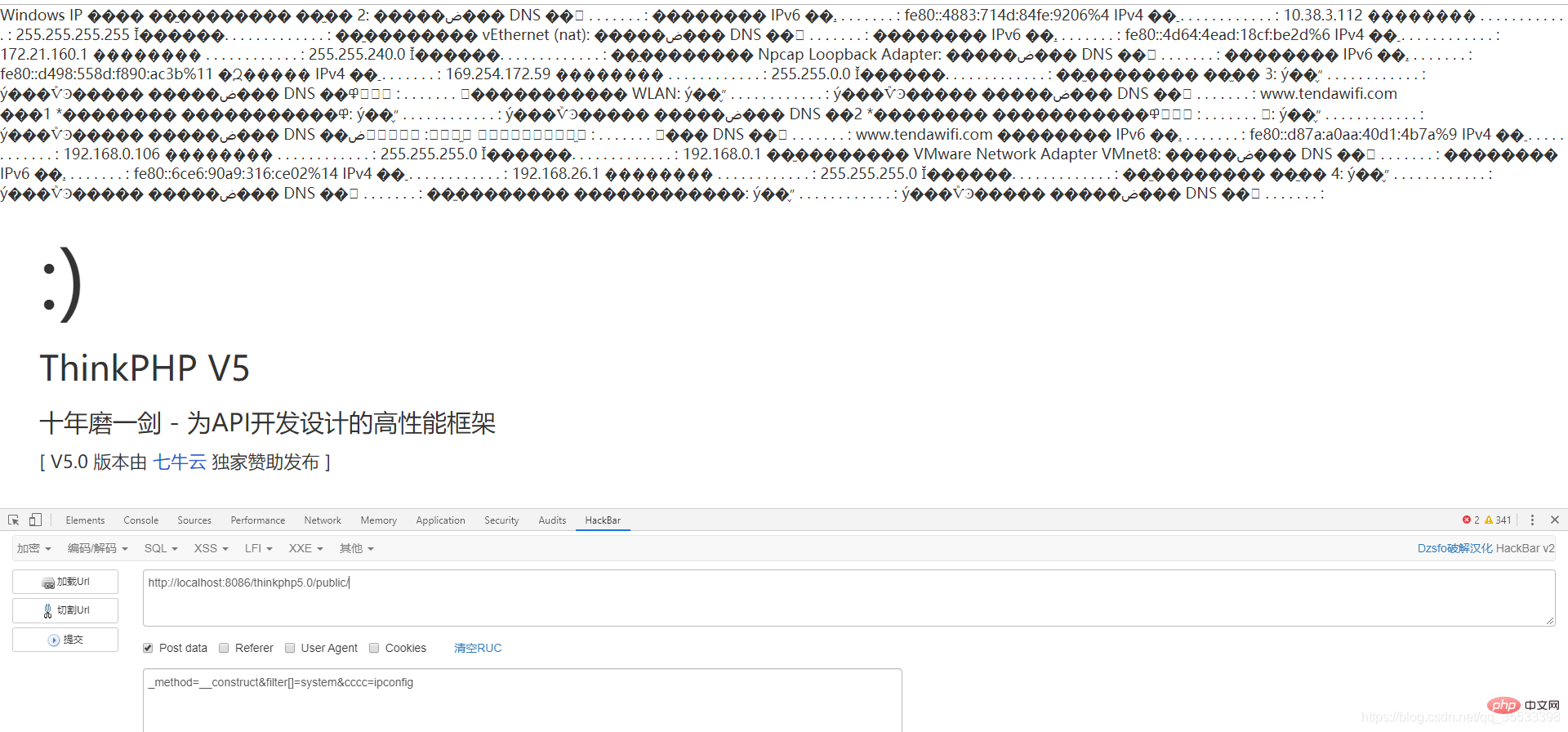Open DevTools three-dot customize menu
This screenshot has height=732, width=1568.
click(1532, 520)
